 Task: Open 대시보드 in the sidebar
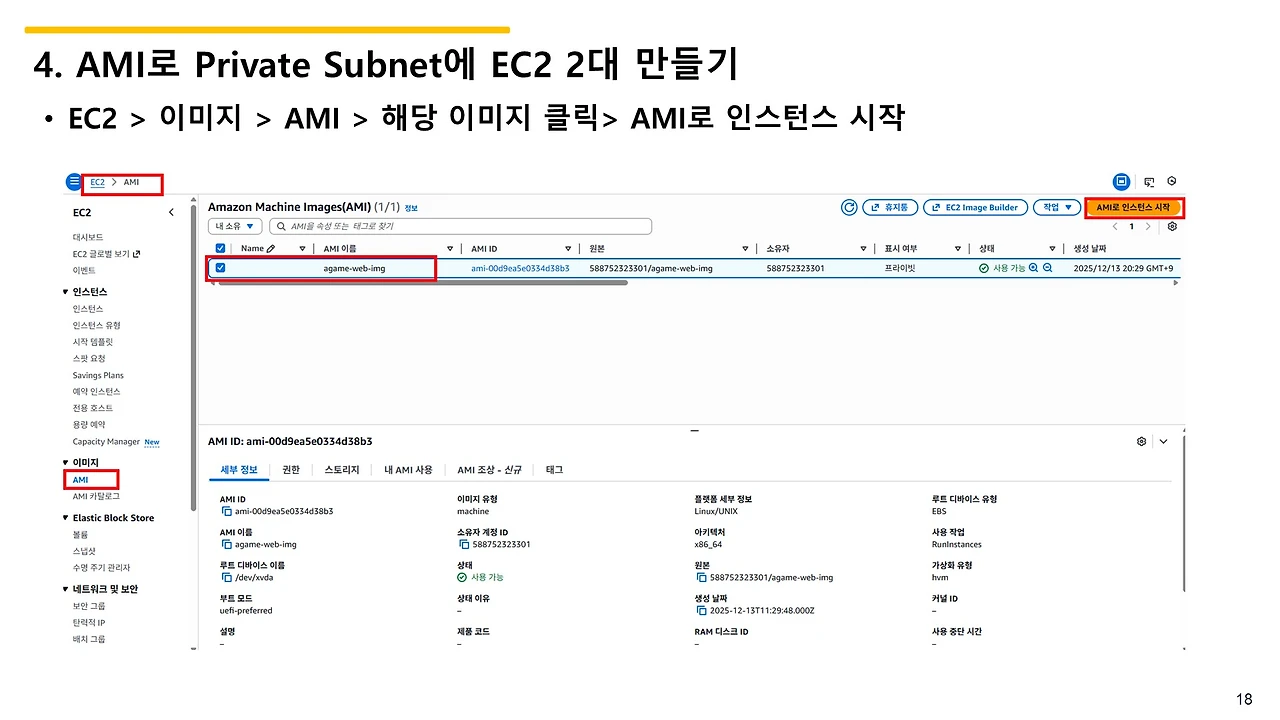click(87, 237)
